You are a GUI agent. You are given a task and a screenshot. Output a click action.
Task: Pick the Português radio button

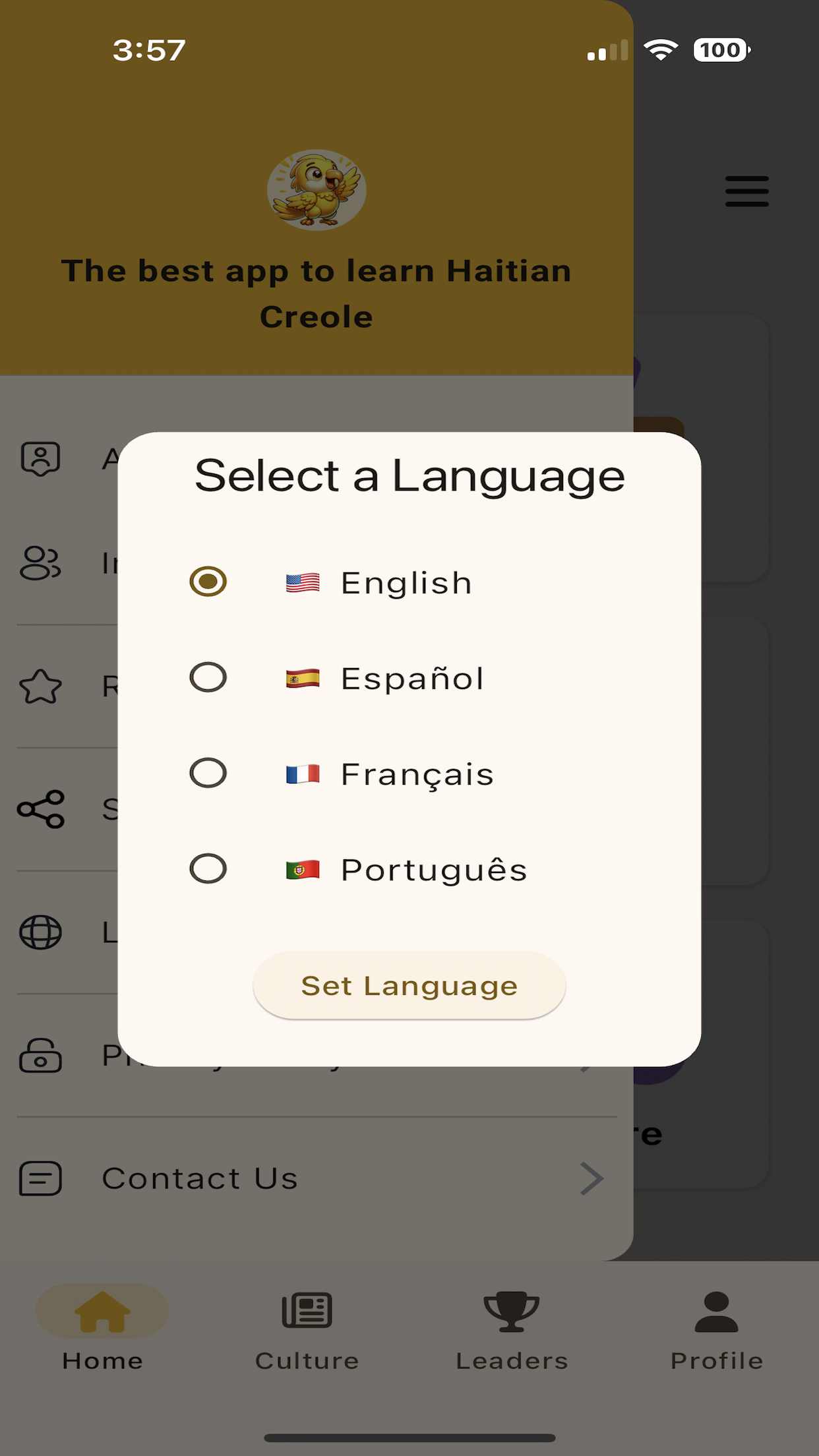click(208, 868)
